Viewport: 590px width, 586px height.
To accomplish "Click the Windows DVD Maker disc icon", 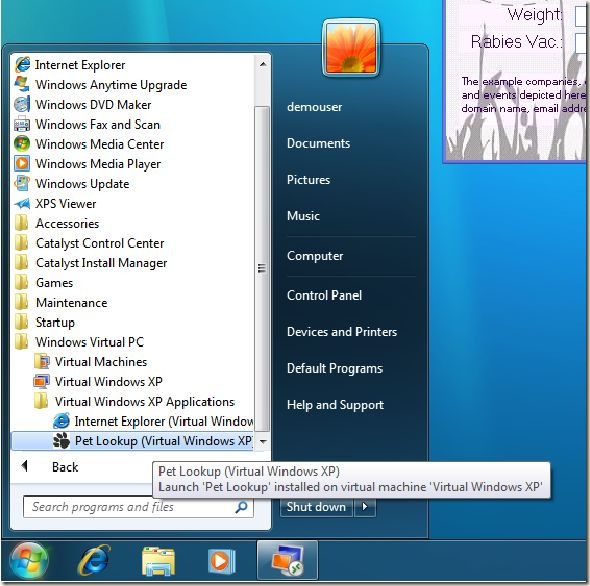I will click(x=22, y=104).
